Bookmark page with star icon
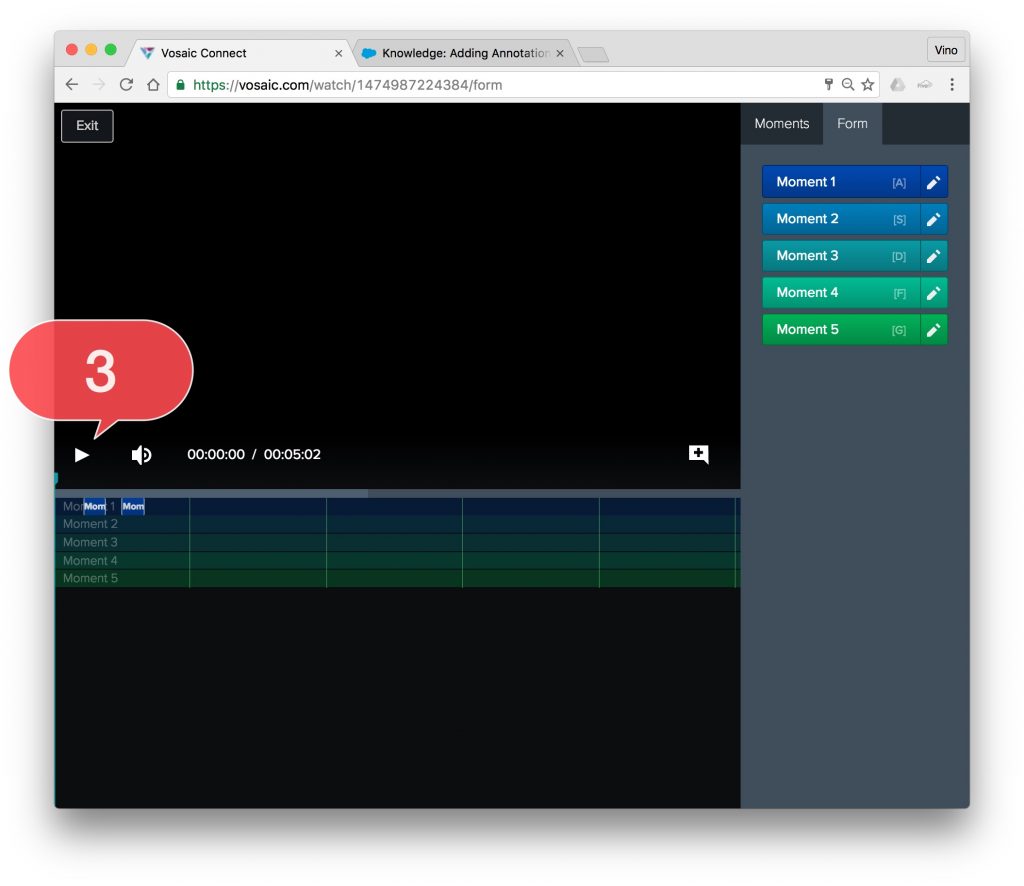Viewport: 1024px width, 886px height. pyautogui.click(x=868, y=85)
